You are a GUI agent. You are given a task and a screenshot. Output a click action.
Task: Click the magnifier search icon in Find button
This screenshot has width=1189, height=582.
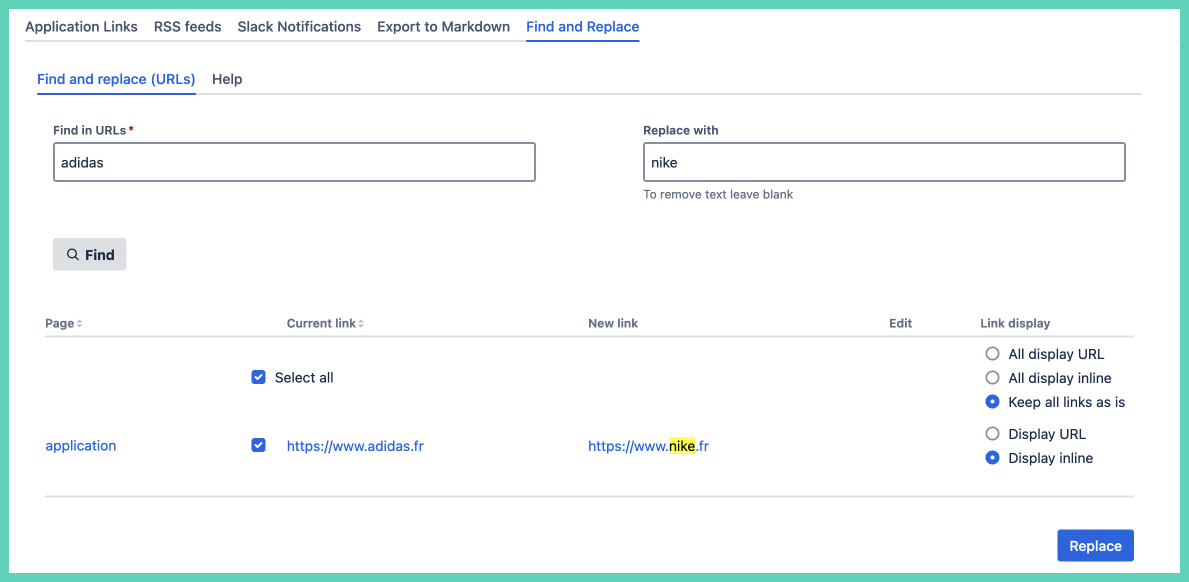[x=71, y=254]
